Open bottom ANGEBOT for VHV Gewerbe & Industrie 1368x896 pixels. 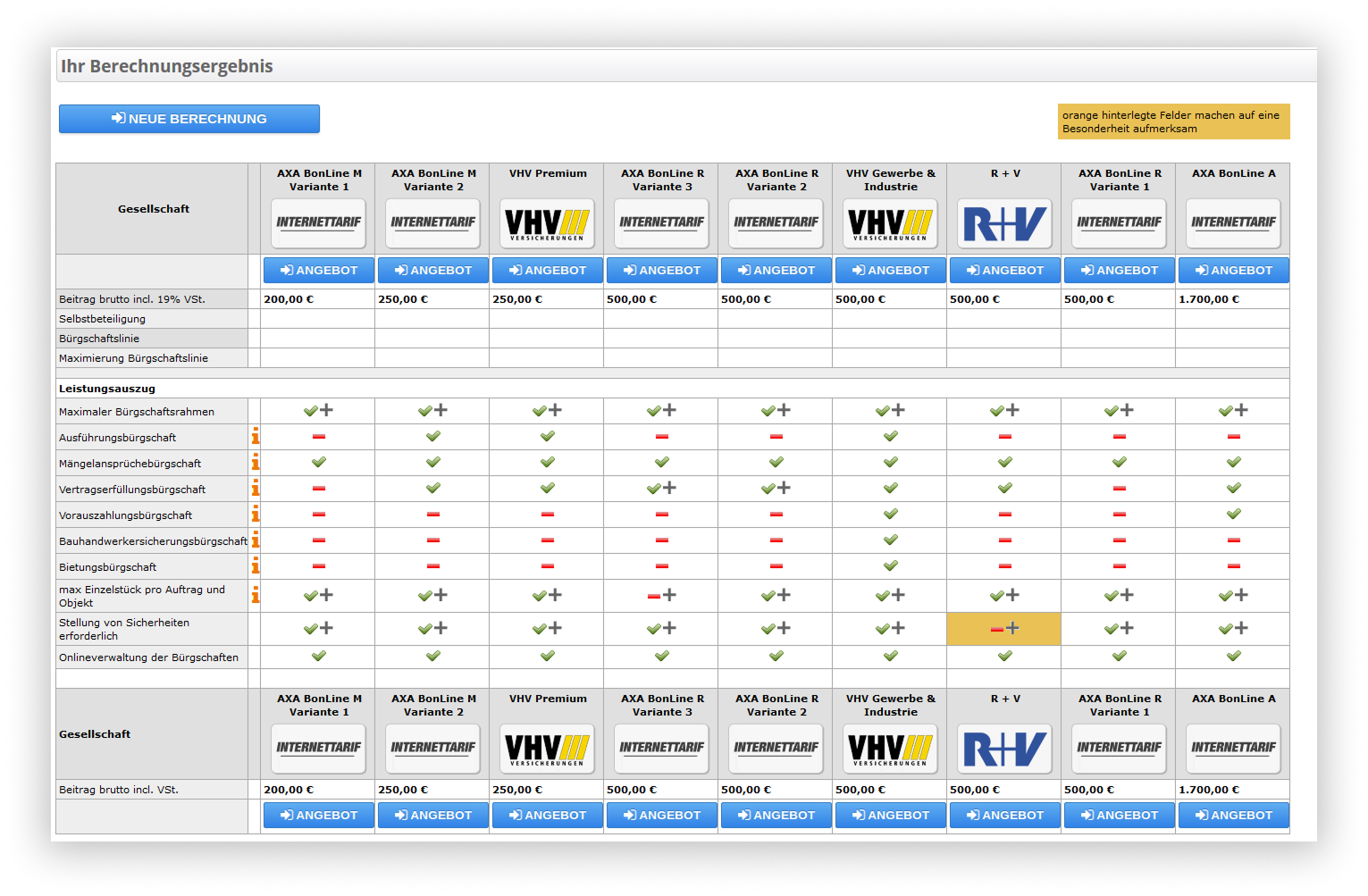[x=891, y=815]
